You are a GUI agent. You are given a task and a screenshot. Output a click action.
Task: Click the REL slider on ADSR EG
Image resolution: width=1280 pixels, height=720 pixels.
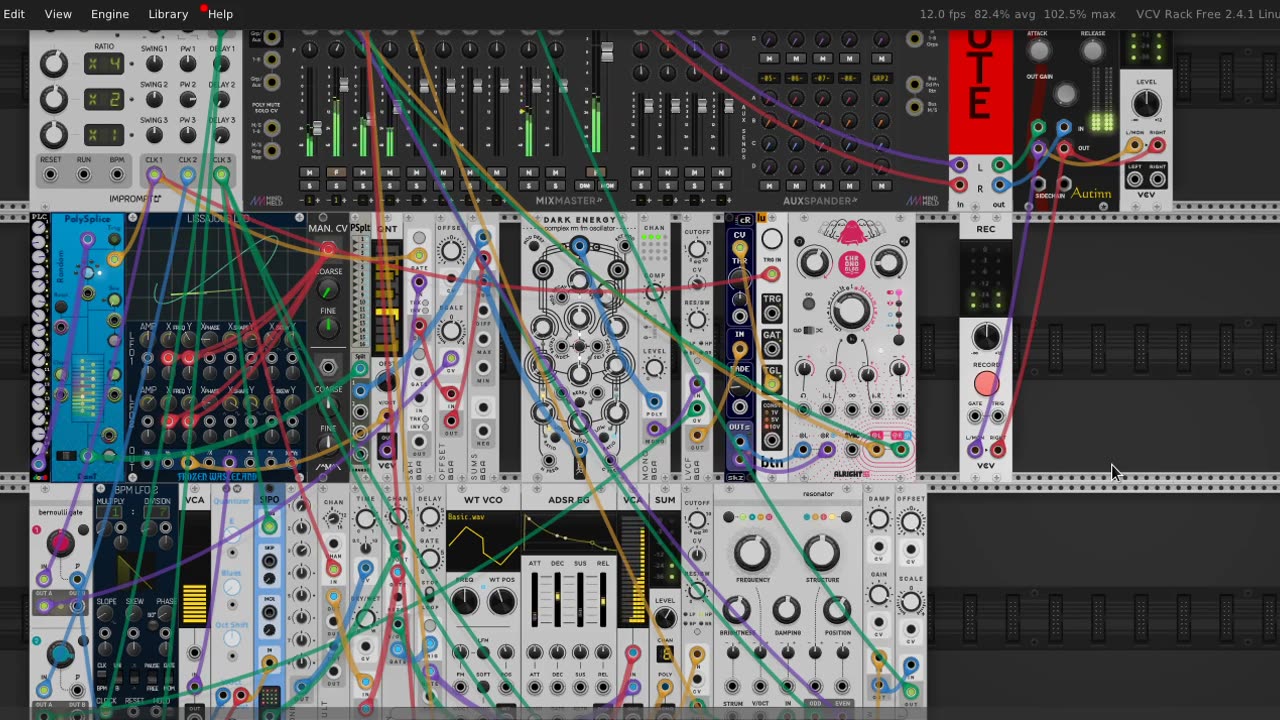[604, 599]
